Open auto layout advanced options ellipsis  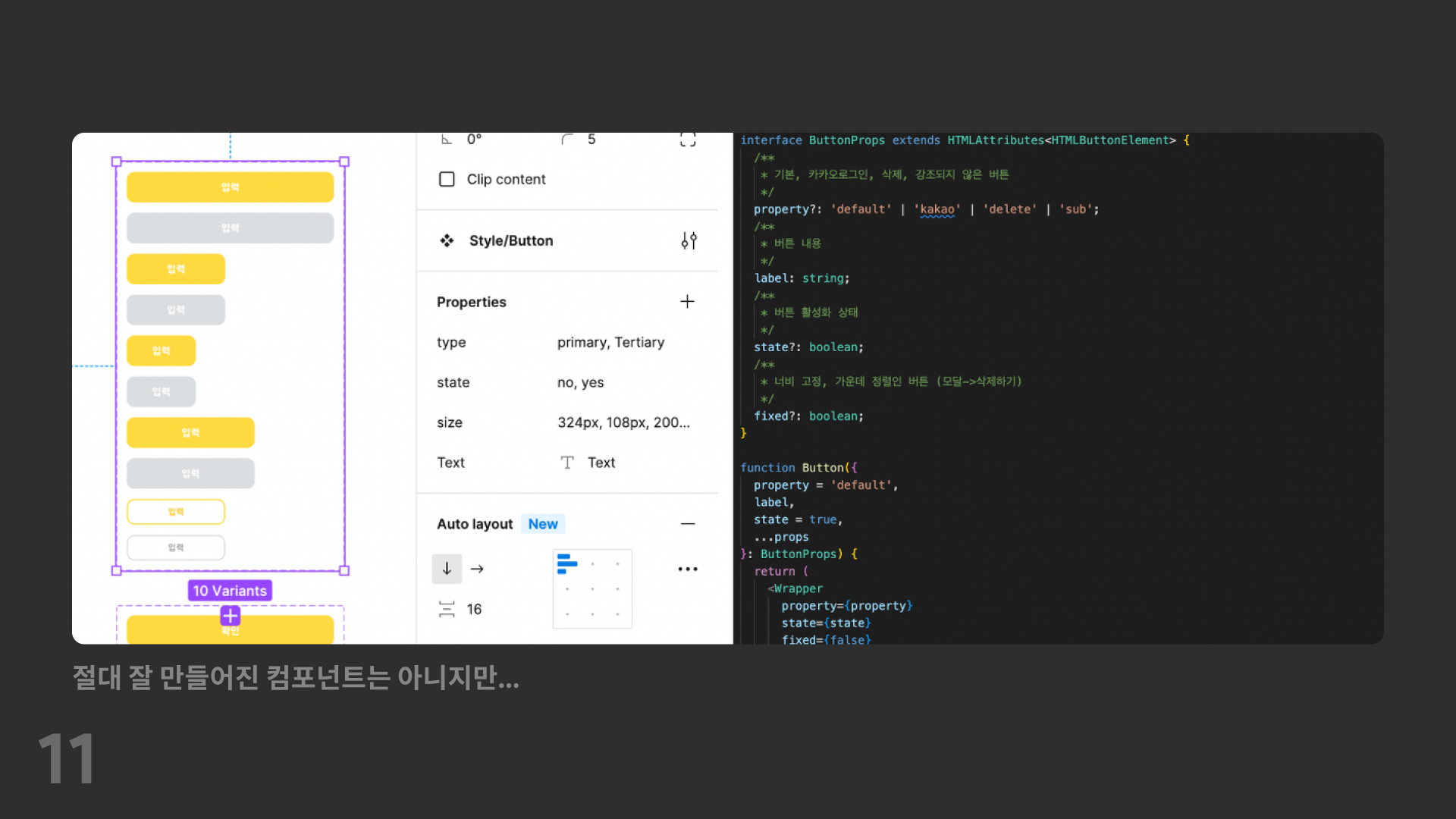click(687, 569)
